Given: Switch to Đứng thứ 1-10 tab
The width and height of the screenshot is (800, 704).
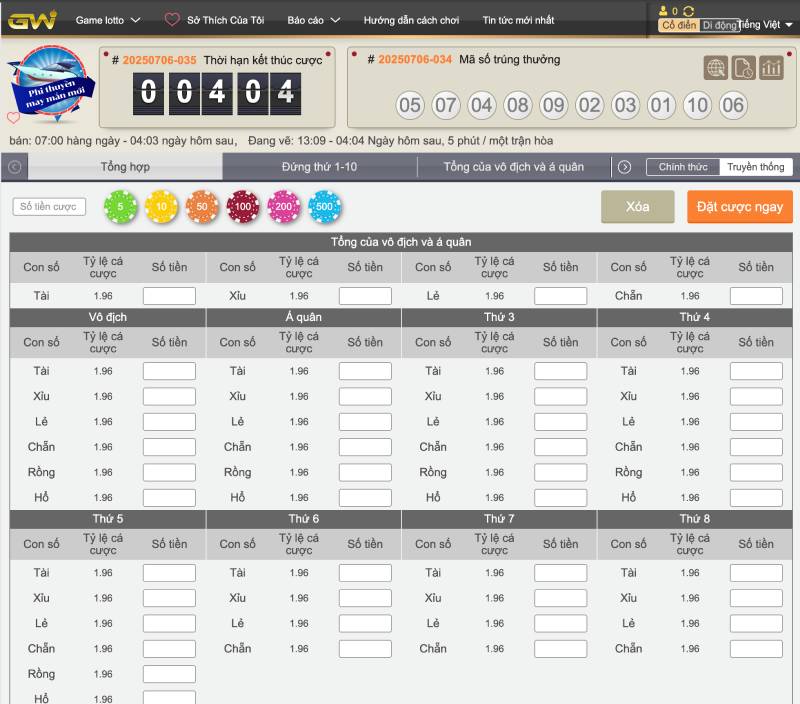Looking at the screenshot, I should 319,167.
